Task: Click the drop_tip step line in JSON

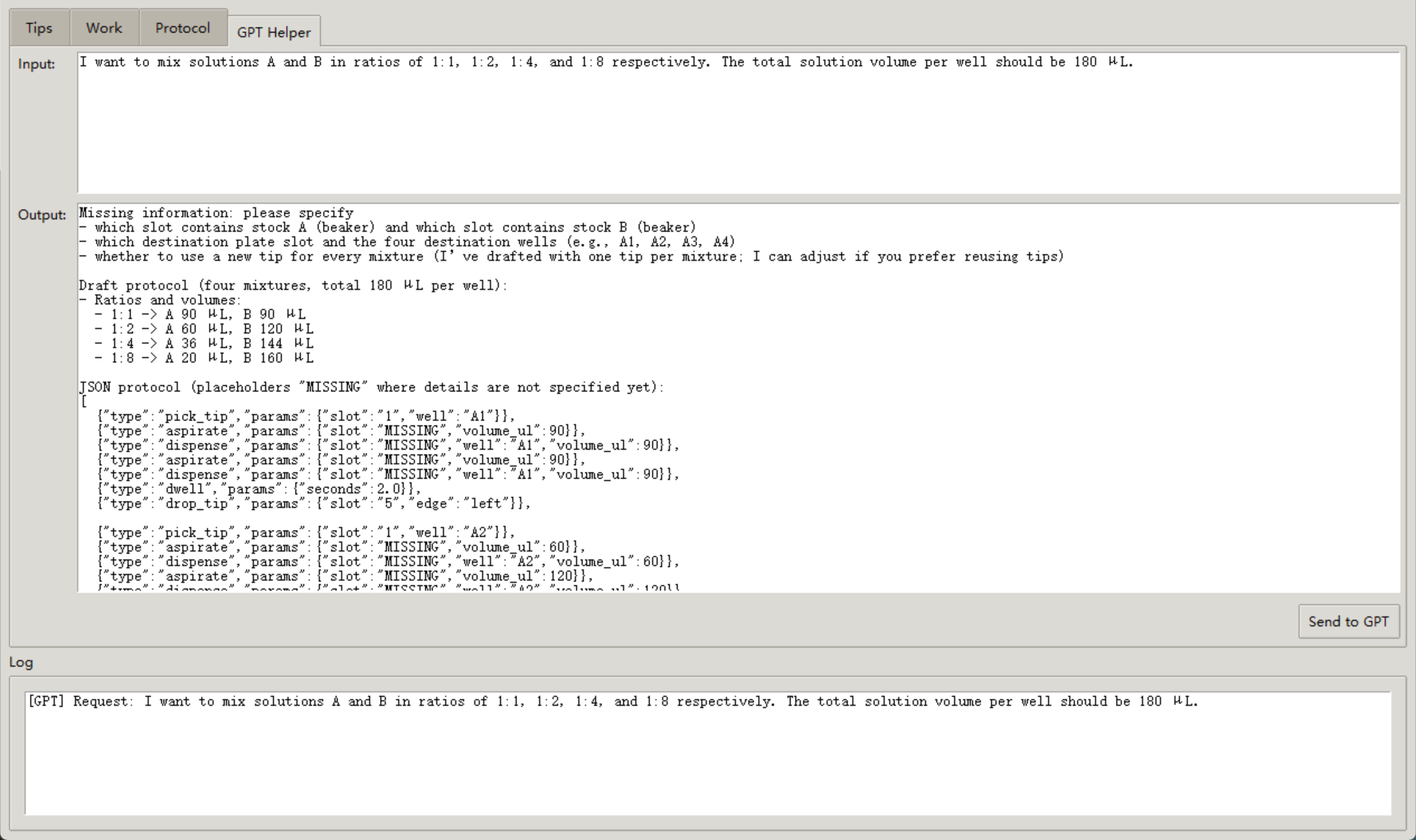Action: coord(313,504)
